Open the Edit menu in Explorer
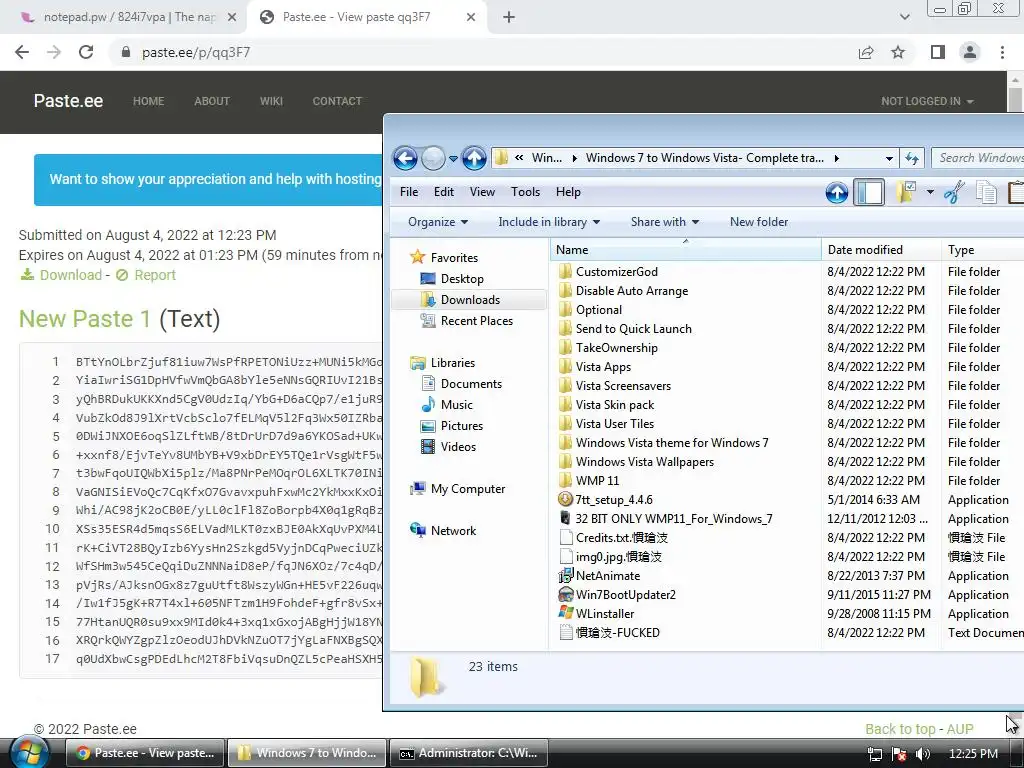The height and width of the screenshot is (768, 1024). tap(443, 192)
